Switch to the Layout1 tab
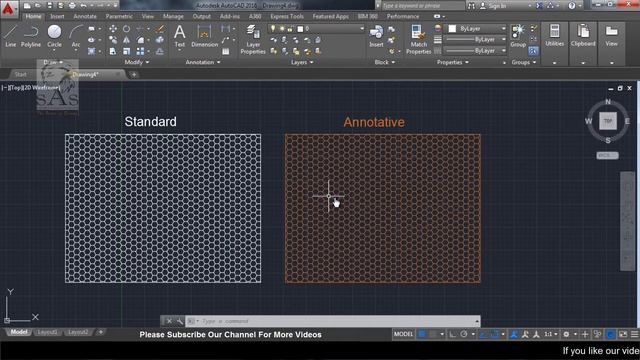Viewport: 640px width, 360px height. click(x=47, y=332)
